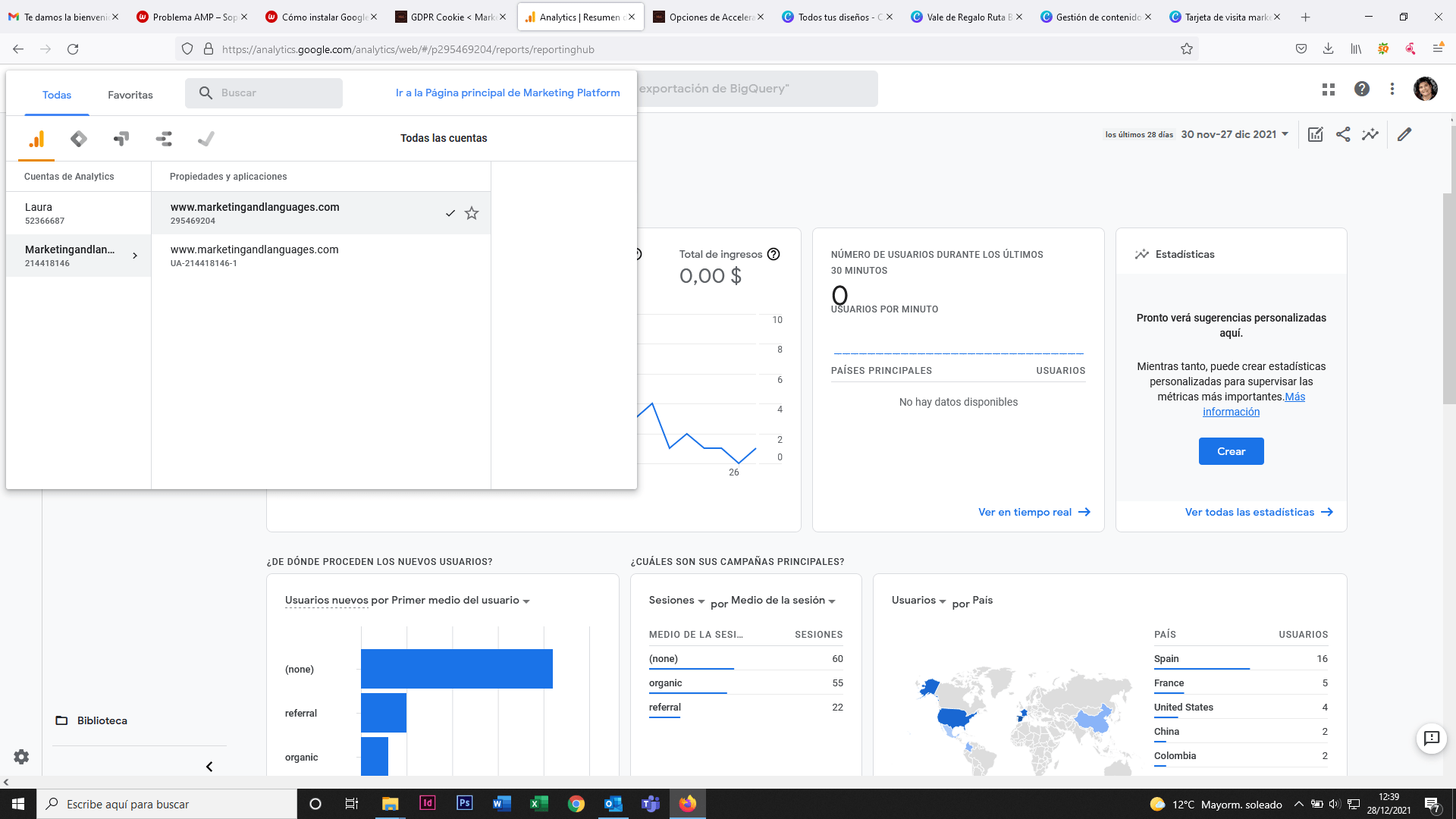Select the Tag Manager diamond icon
Viewport: 1456px width, 819px height.
point(79,139)
